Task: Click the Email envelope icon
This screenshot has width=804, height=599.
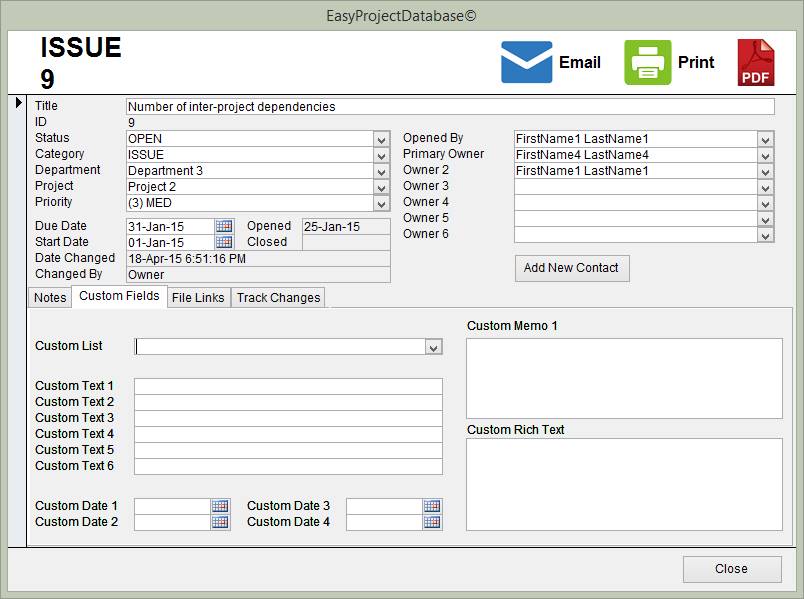Action: click(x=526, y=62)
